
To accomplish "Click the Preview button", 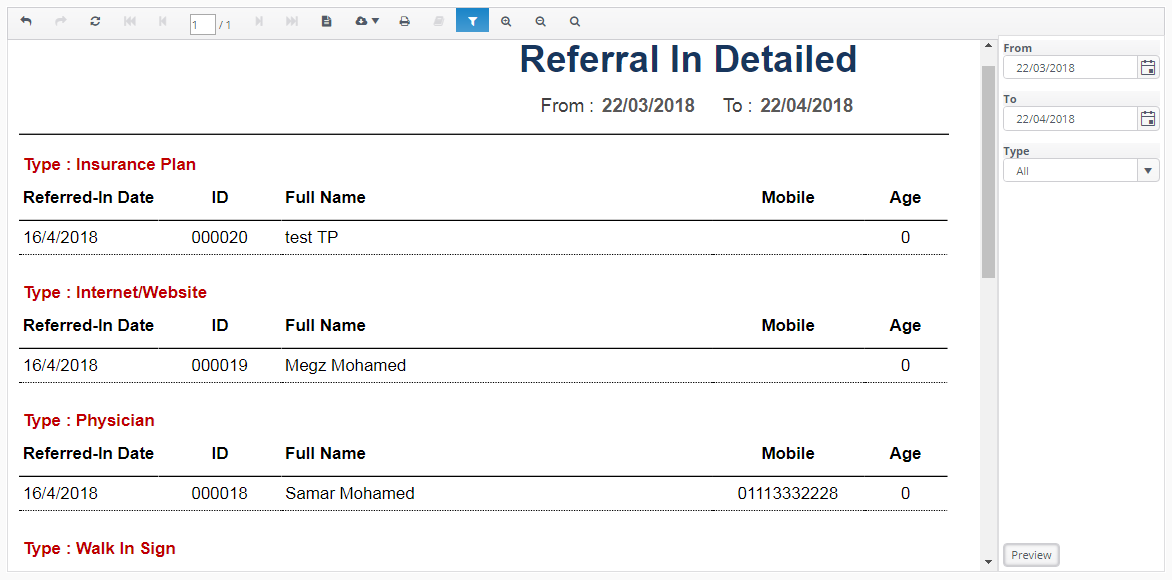I will click(1031, 555).
